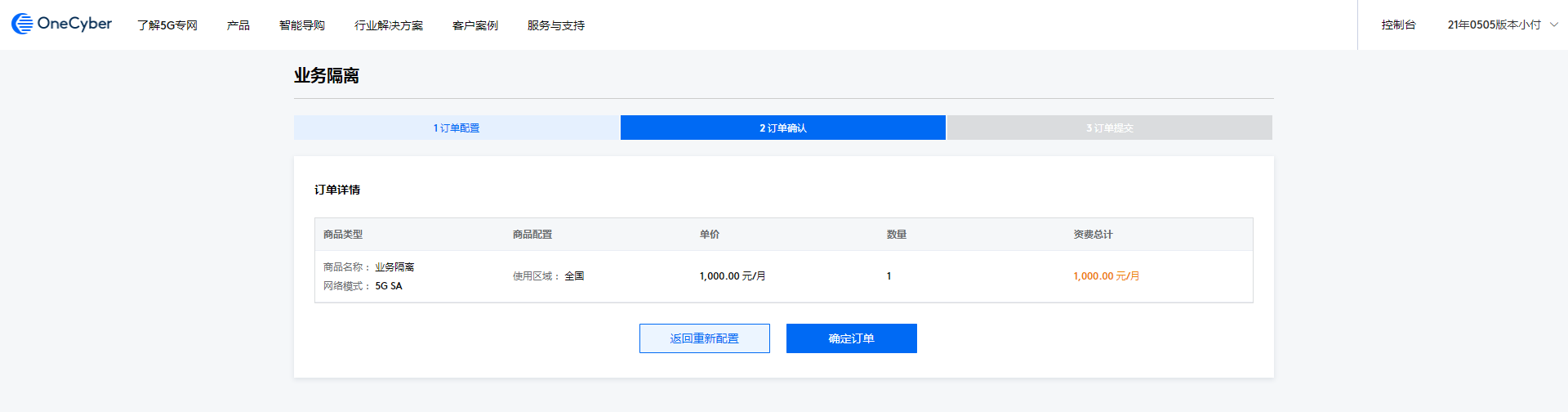Confirm with the 确定订单 button
Image resolution: width=1568 pixels, height=412 pixels.
pos(851,338)
